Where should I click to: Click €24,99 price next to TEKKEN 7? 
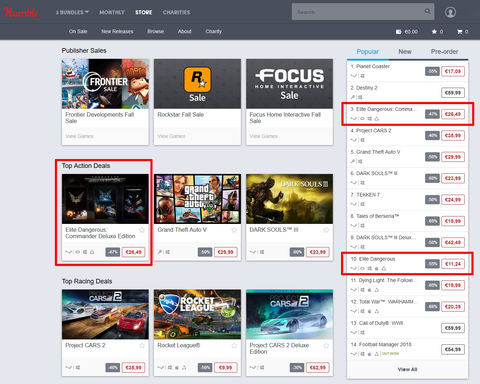point(453,200)
